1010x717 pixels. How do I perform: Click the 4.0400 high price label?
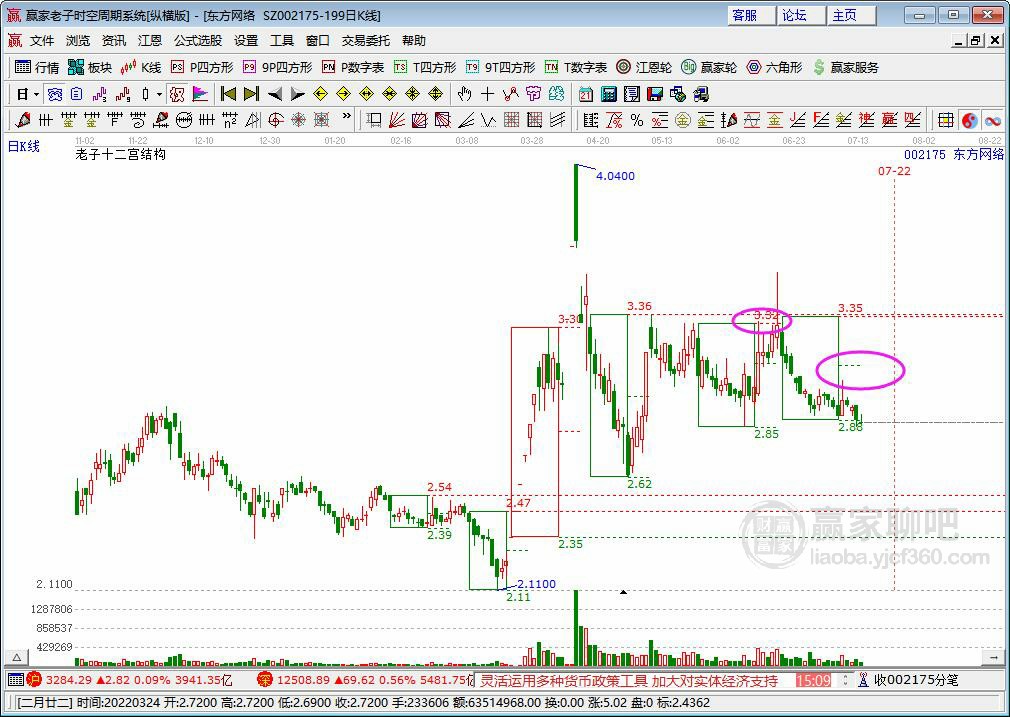coord(615,176)
